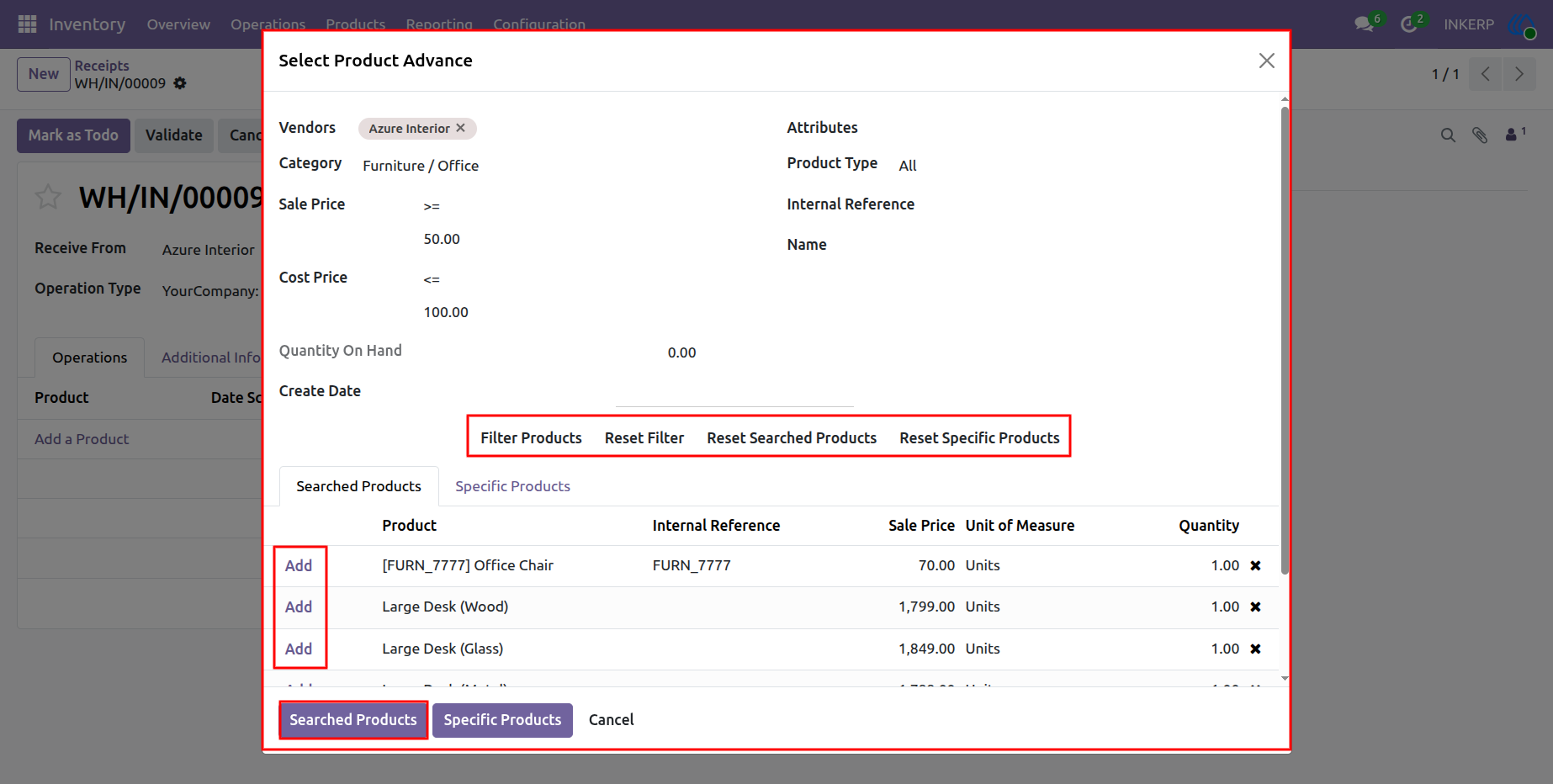Click Mark as Todo button
This screenshot has width=1553, height=784.
[73, 135]
